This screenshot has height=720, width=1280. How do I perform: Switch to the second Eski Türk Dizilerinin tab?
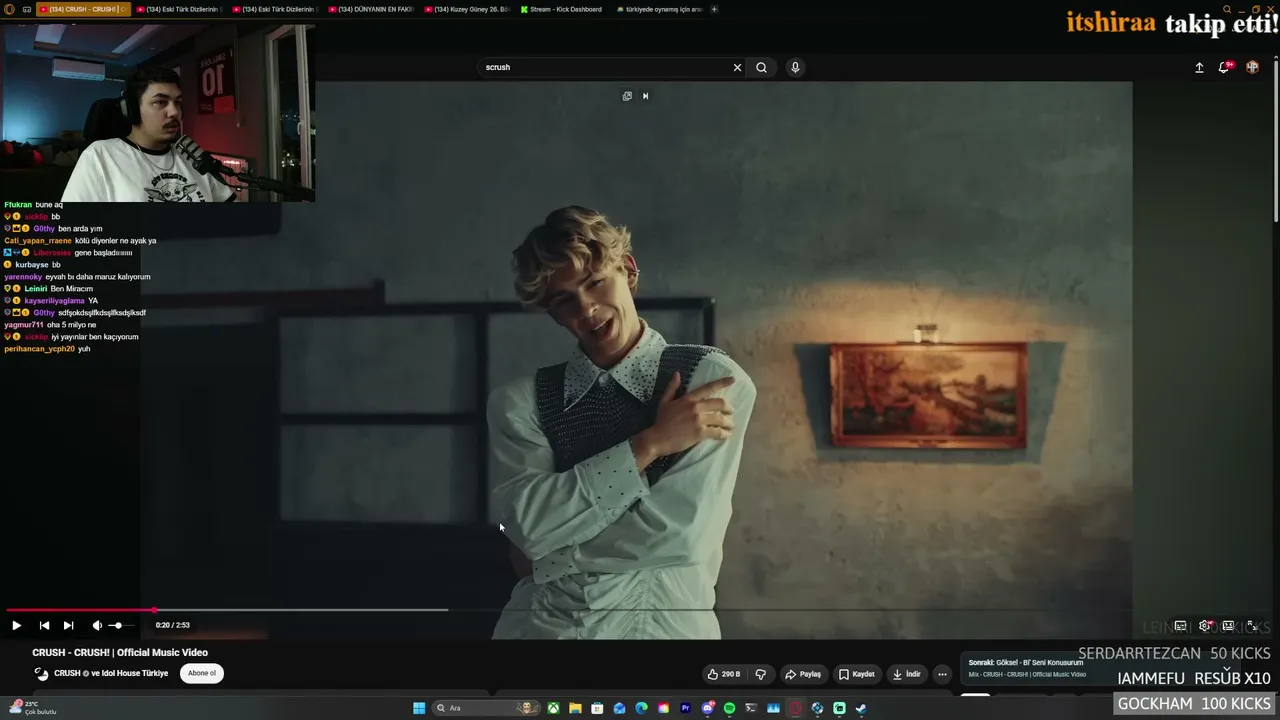click(x=274, y=9)
